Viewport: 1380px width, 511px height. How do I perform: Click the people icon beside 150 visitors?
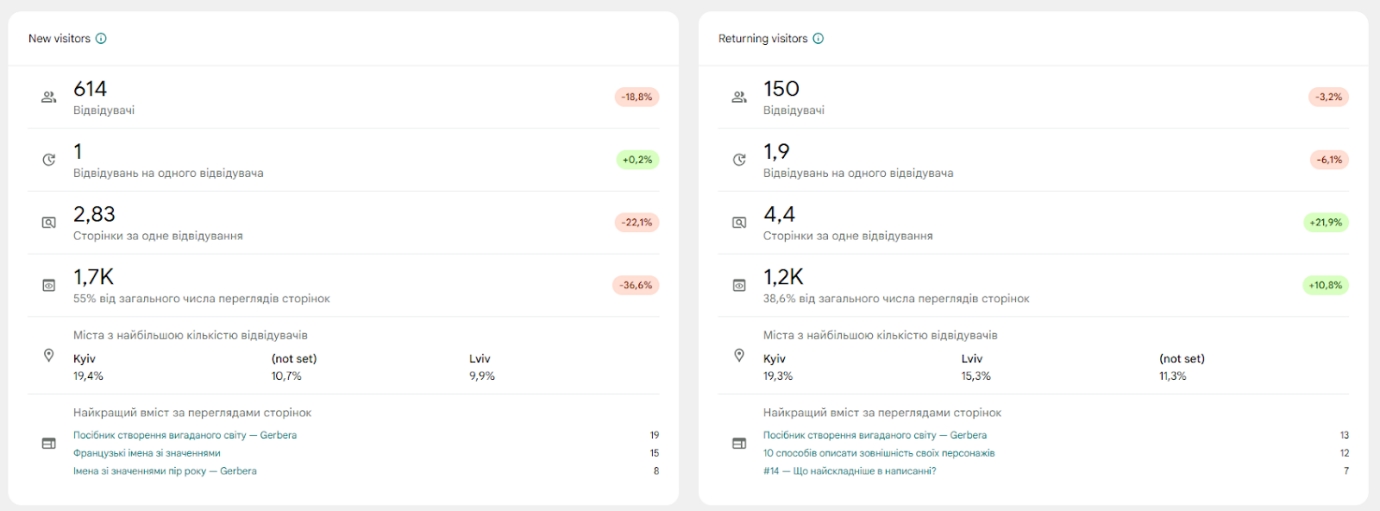coord(739,97)
